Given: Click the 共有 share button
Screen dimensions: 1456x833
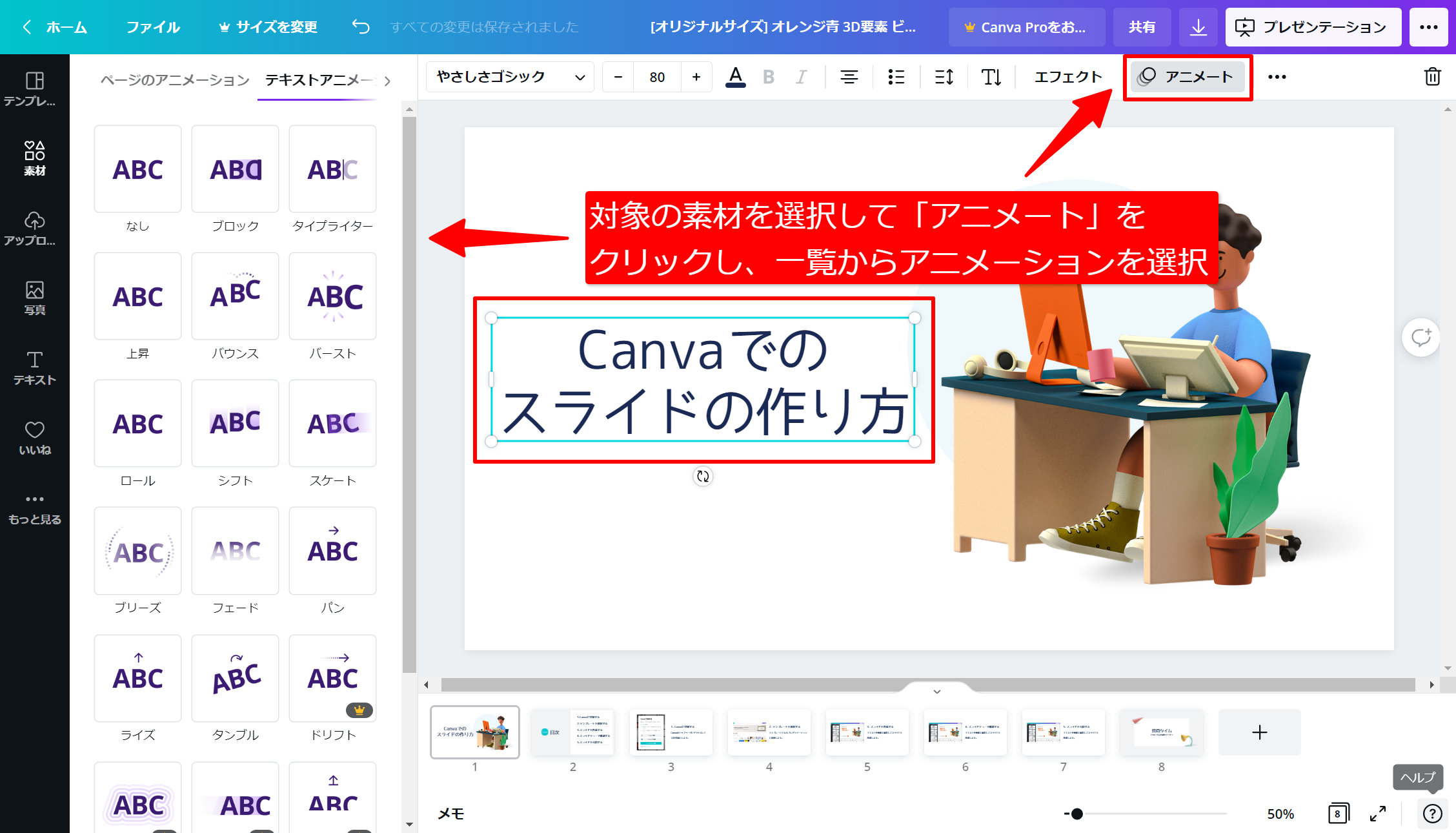Looking at the screenshot, I should tap(1142, 27).
